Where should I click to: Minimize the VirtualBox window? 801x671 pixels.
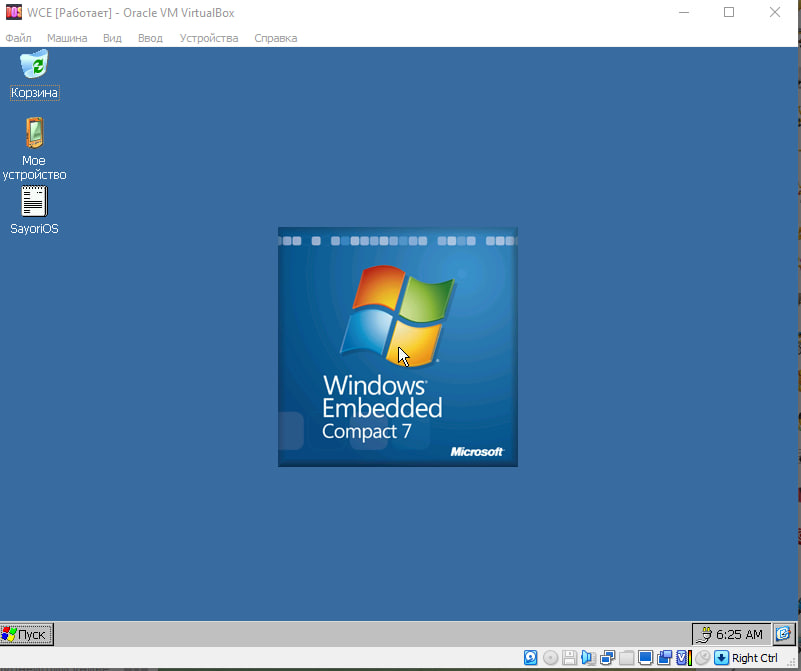[684, 12]
